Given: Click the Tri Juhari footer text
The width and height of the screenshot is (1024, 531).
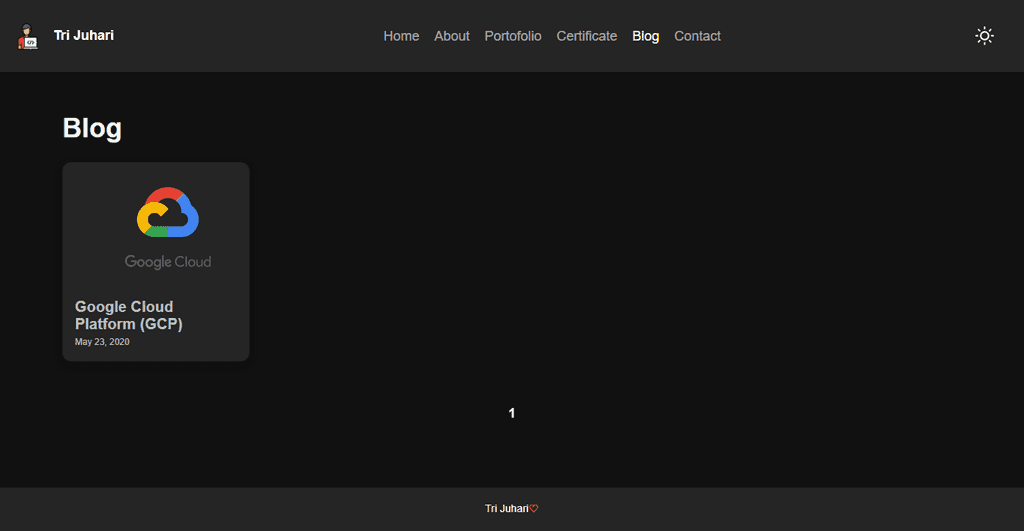Looking at the screenshot, I should tap(506, 509).
